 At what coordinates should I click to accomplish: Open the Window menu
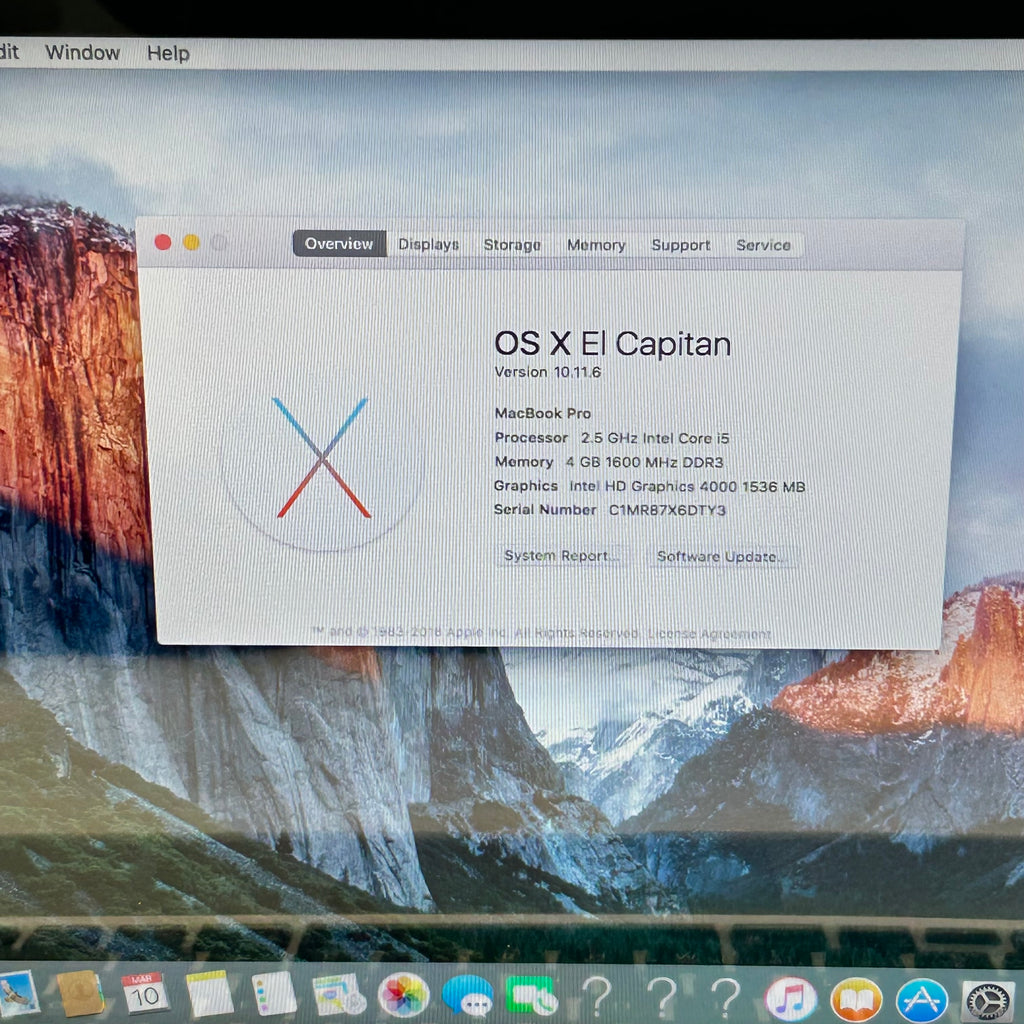point(82,52)
